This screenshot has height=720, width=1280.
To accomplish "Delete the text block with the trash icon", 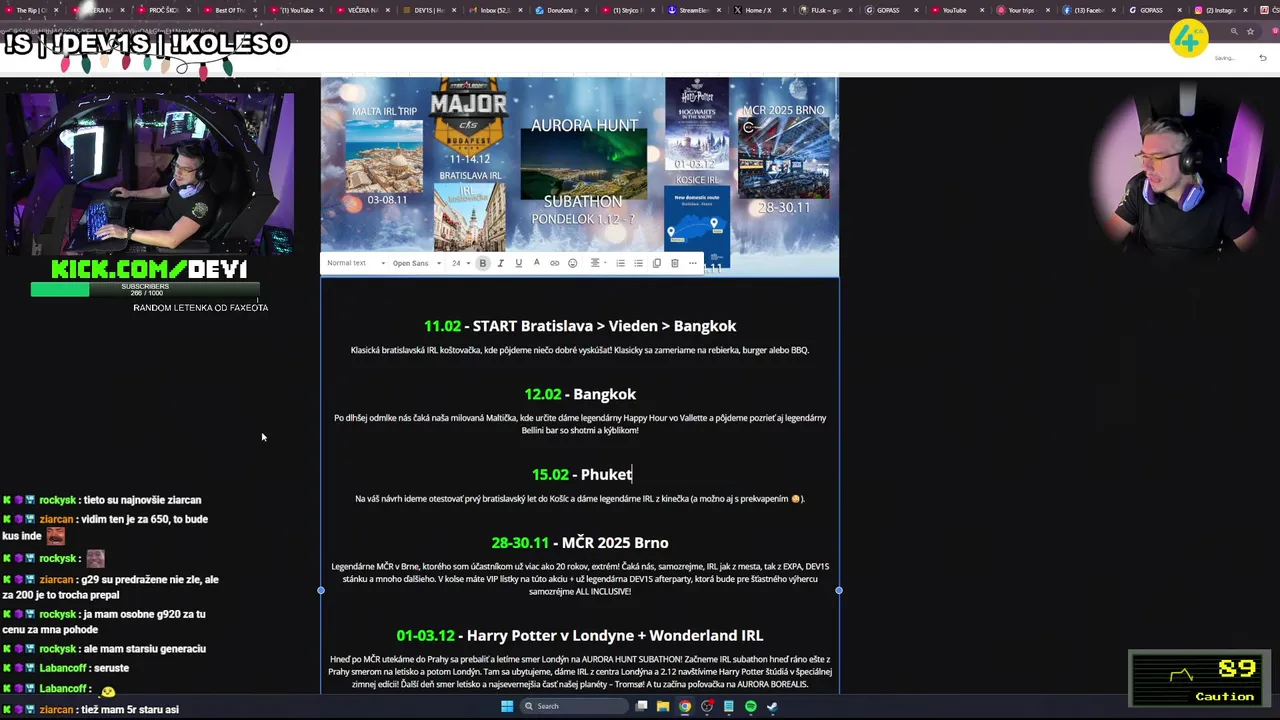I will tap(674, 263).
